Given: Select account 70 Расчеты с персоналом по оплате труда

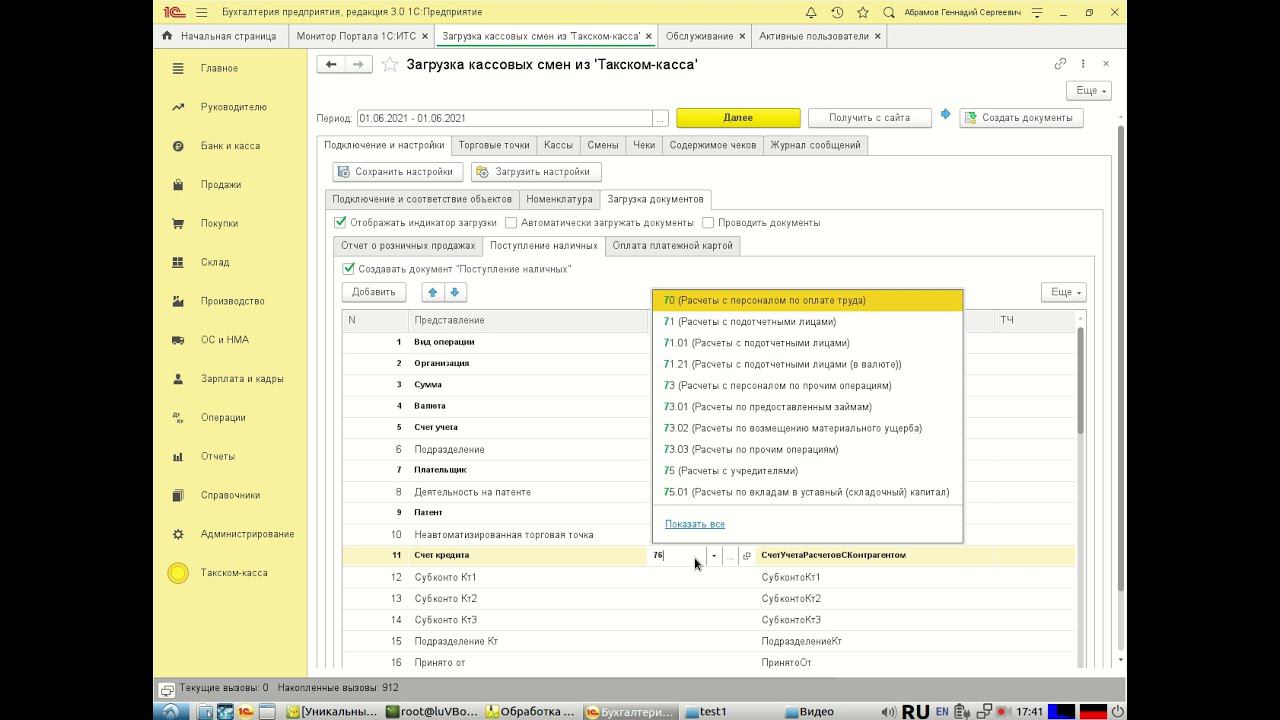Looking at the screenshot, I should click(807, 300).
